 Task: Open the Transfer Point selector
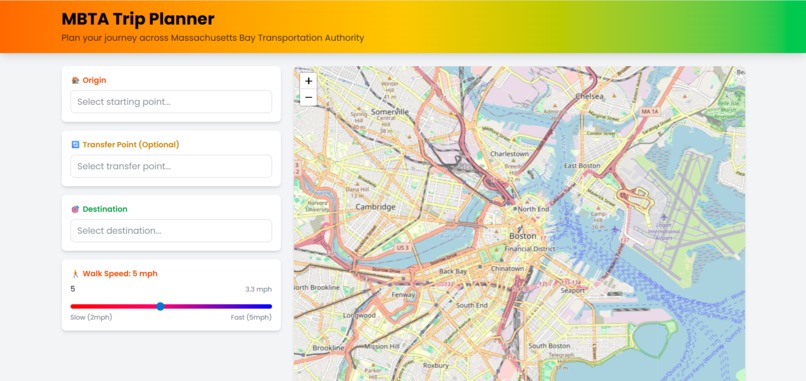(x=171, y=166)
